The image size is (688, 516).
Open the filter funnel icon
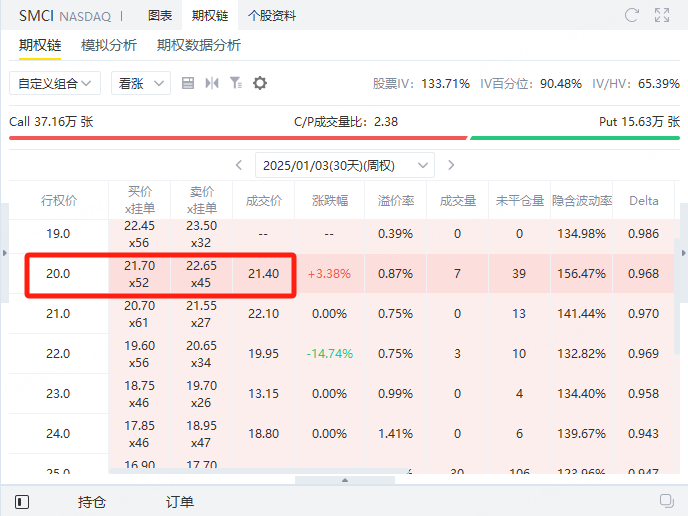[236, 83]
